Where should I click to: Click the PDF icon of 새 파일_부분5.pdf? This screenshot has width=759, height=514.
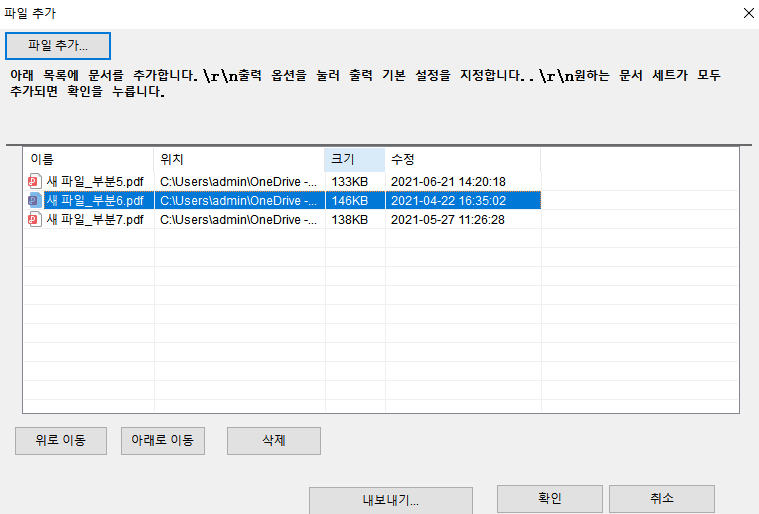click(x=34, y=181)
